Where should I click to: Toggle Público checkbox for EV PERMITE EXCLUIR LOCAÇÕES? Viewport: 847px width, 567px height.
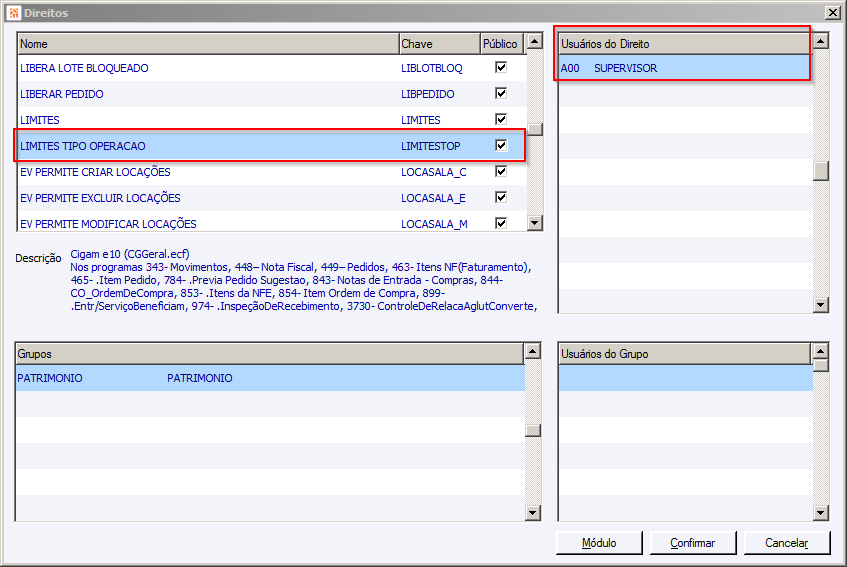(501, 197)
